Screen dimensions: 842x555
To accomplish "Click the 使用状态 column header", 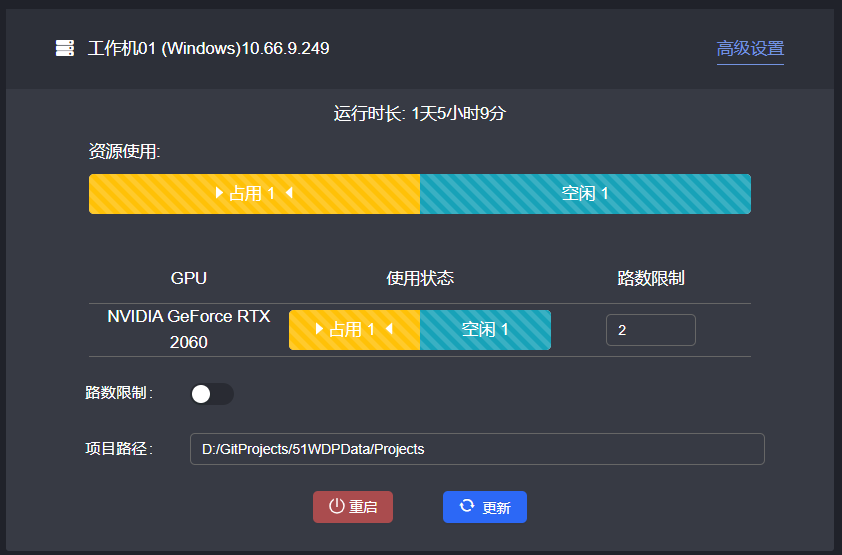I will (420, 278).
